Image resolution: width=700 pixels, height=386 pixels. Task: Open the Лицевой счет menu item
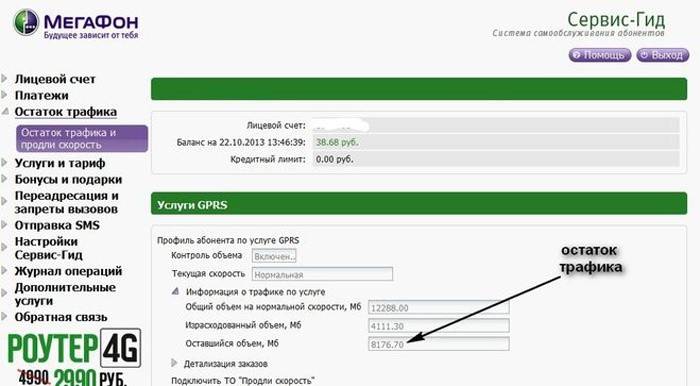[55, 79]
